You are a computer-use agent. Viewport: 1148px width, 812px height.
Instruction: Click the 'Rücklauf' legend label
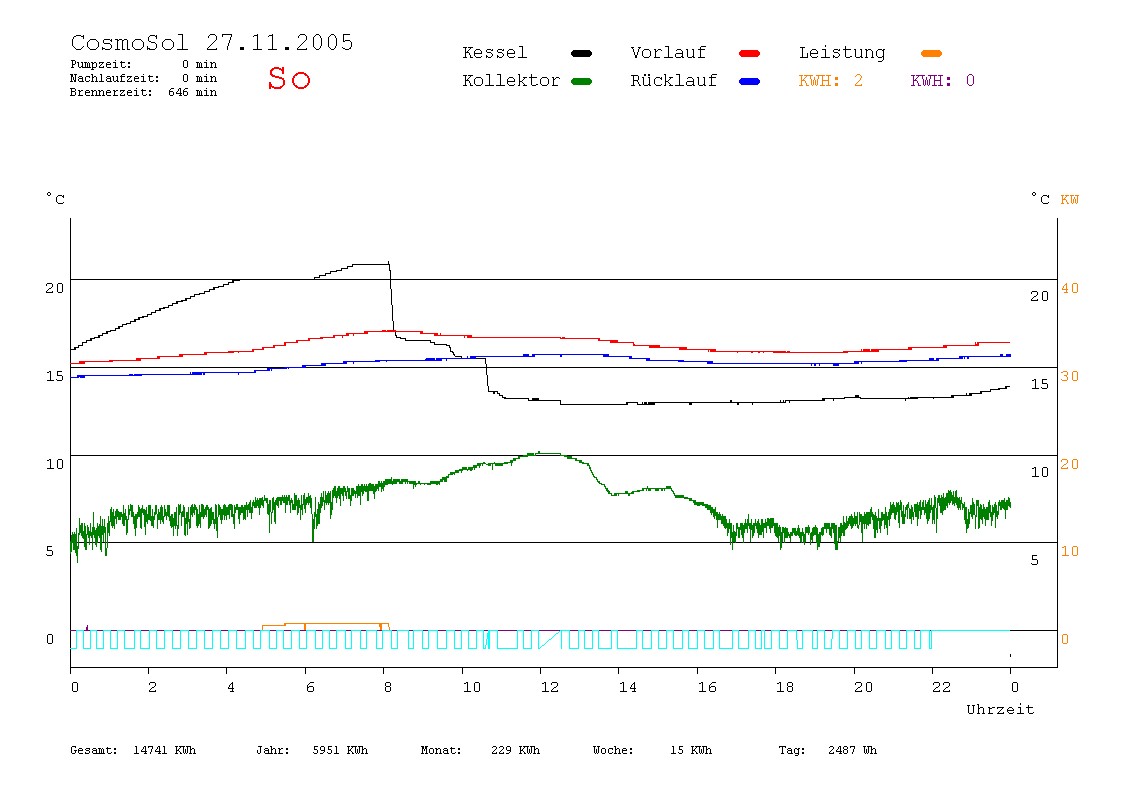(x=674, y=81)
